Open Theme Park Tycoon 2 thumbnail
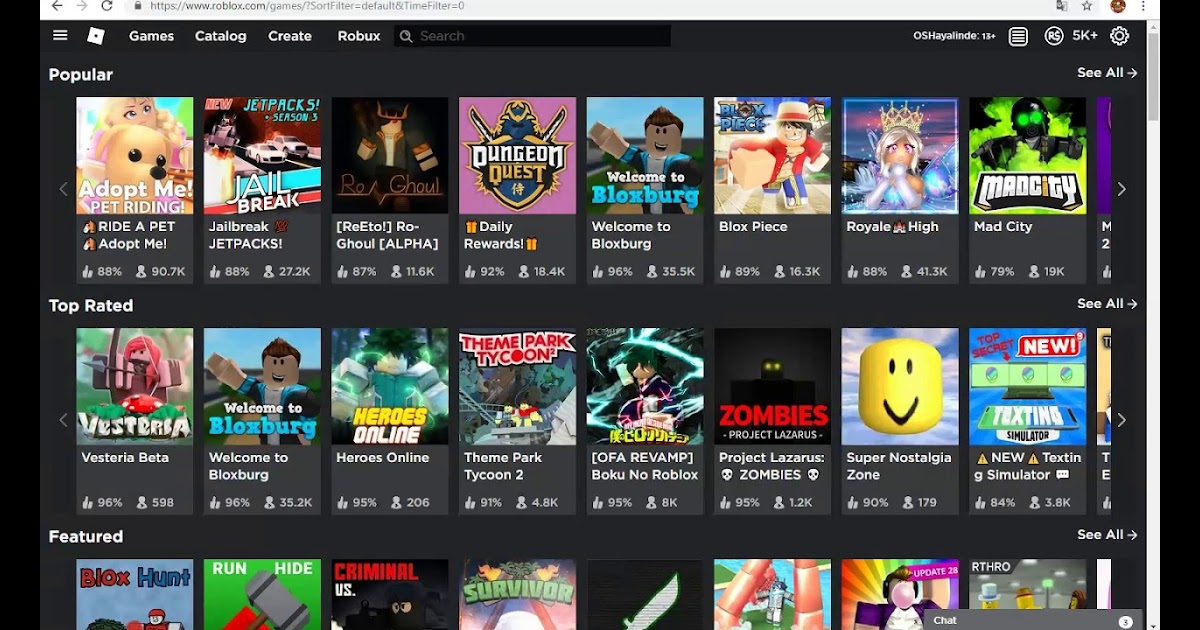The width and height of the screenshot is (1200, 630). point(517,386)
